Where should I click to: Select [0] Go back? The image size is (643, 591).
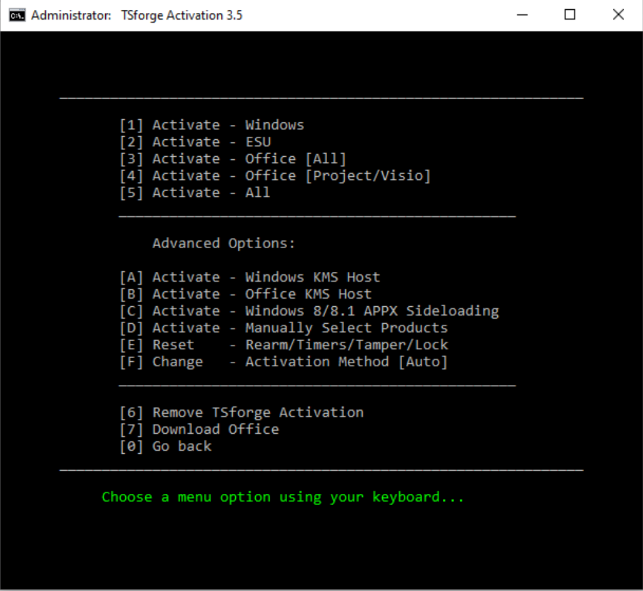point(166,446)
